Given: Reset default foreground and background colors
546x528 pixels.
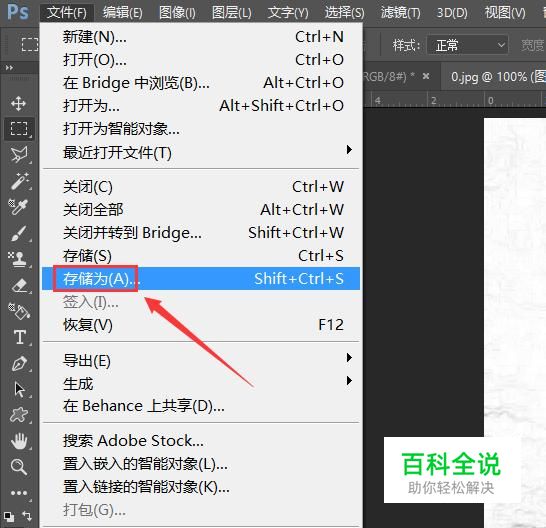Looking at the screenshot, I should 9,517.
